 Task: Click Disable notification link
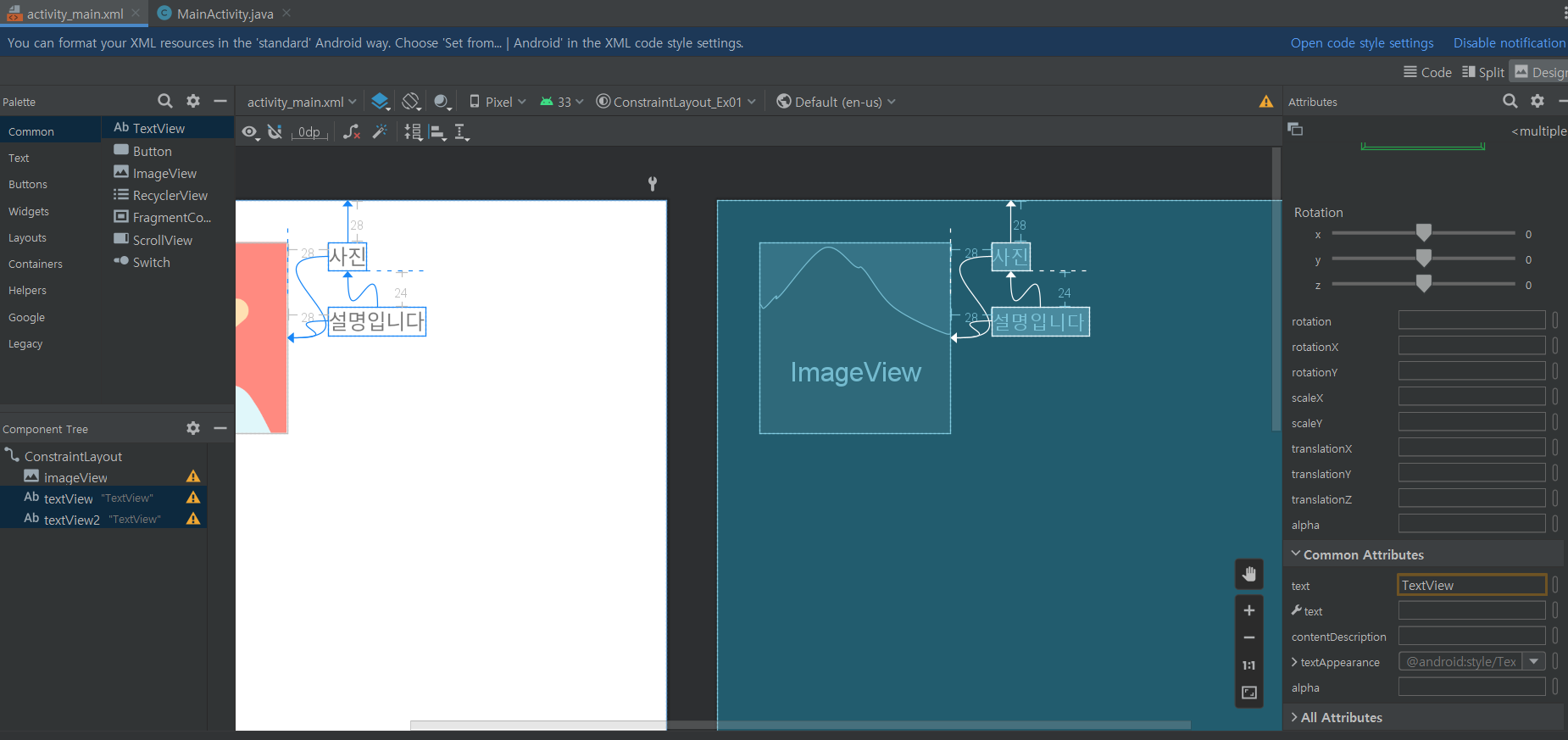click(x=1510, y=42)
